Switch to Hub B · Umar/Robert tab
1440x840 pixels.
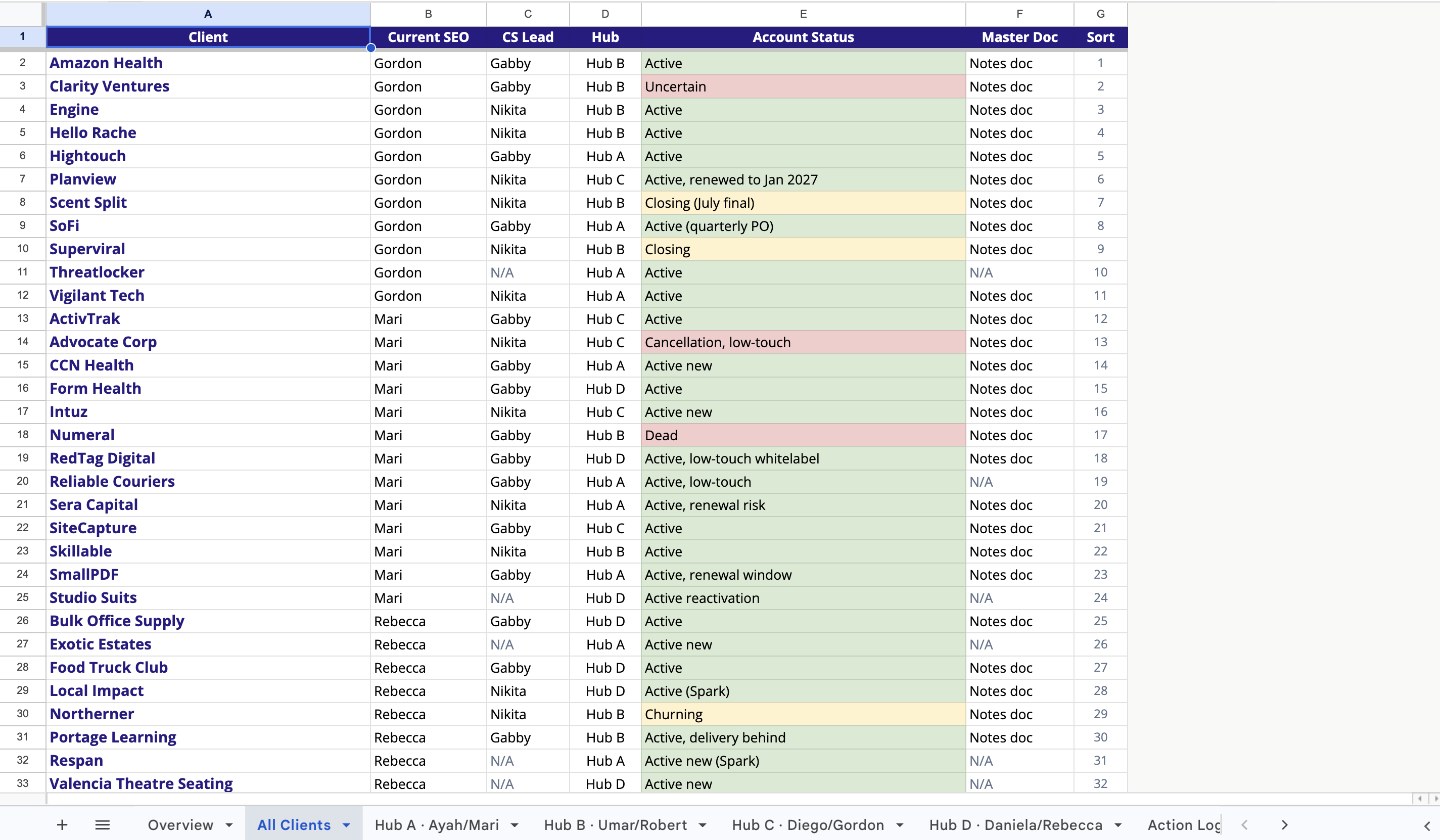point(615,825)
